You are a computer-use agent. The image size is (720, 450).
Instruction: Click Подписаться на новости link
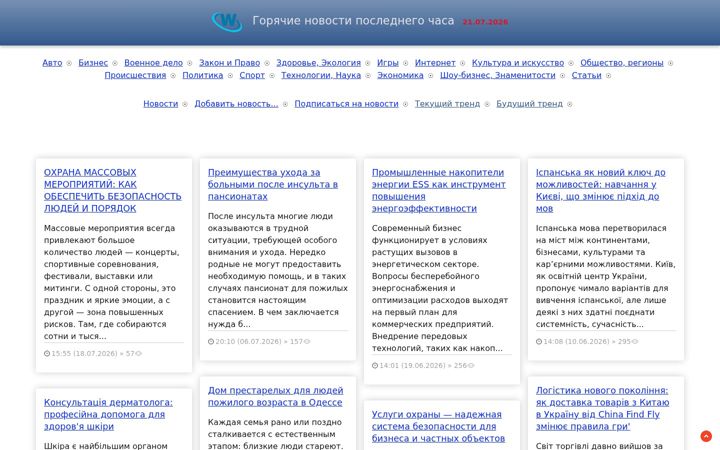(x=346, y=104)
